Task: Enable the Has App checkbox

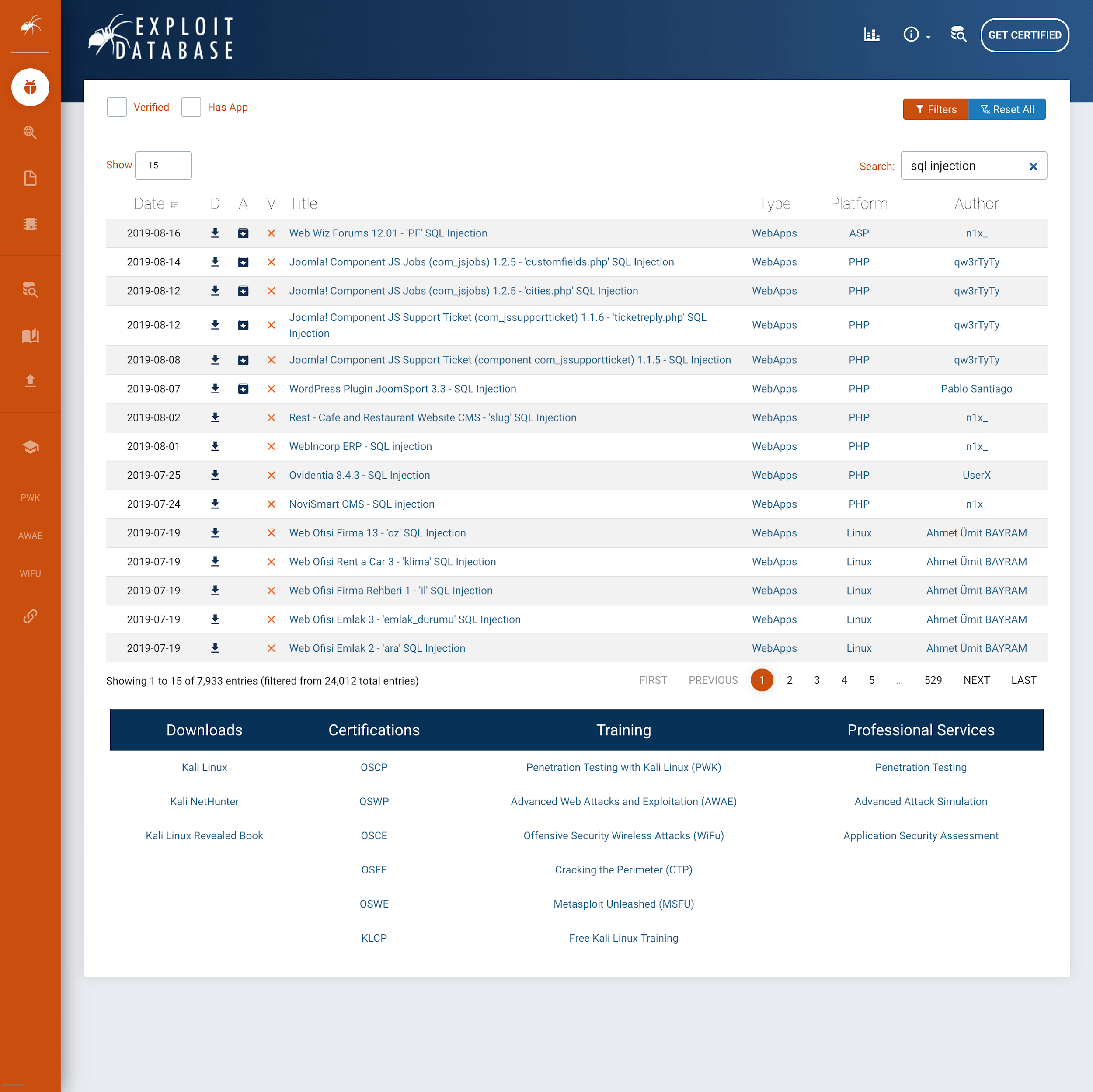Action: tap(191, 107)
